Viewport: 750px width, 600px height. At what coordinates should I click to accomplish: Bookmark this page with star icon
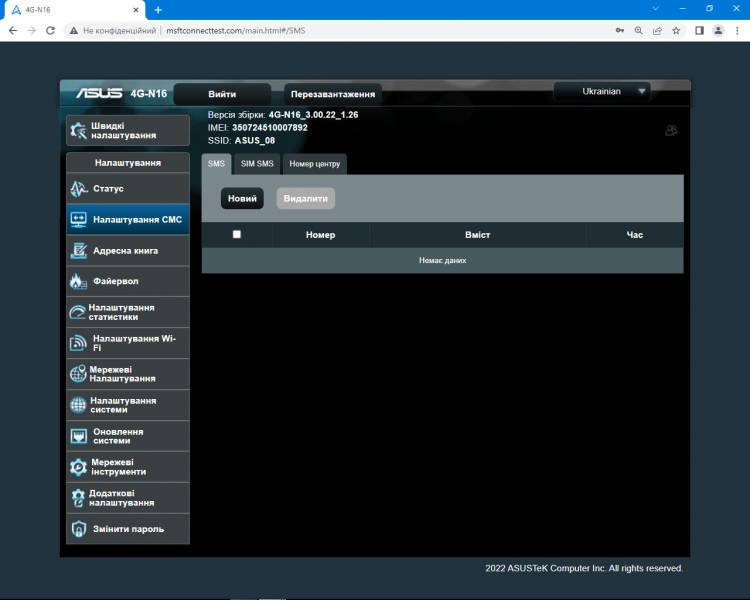(676, 31)
